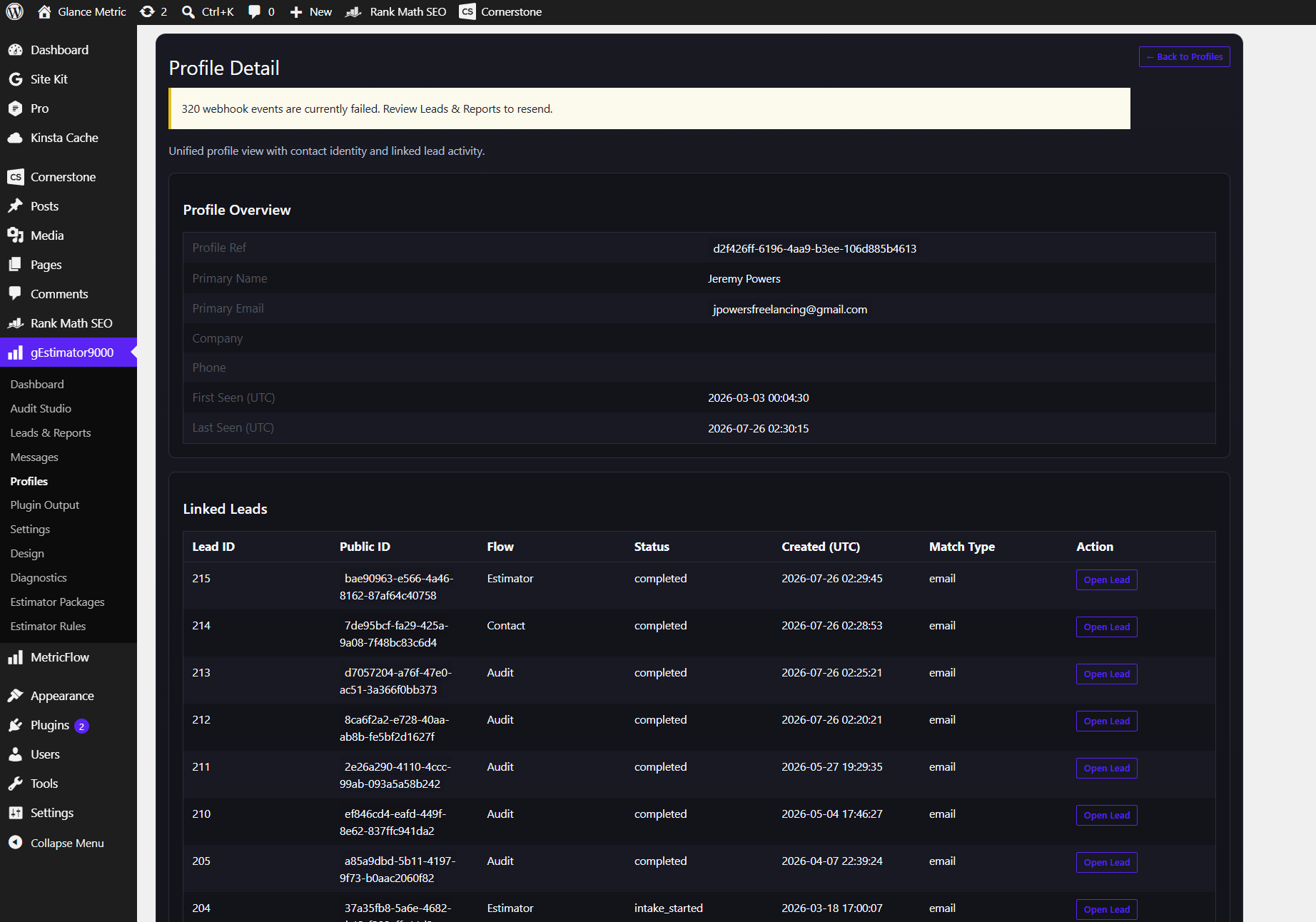Open Estimator Rules submenu item
Screen dimensions: 1316x922
(48, 626)
